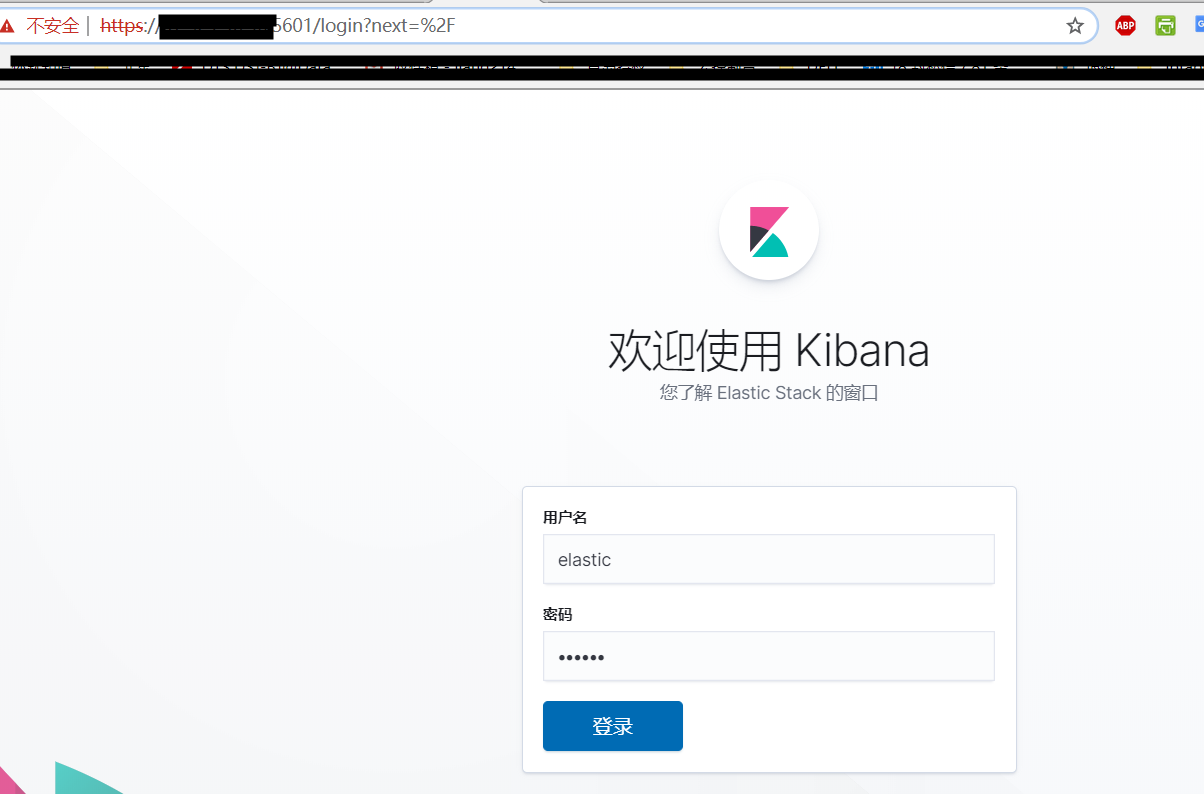Open the green printer extension
The width and height of the screenshot is (1204, 794).
pos(1165,26)
